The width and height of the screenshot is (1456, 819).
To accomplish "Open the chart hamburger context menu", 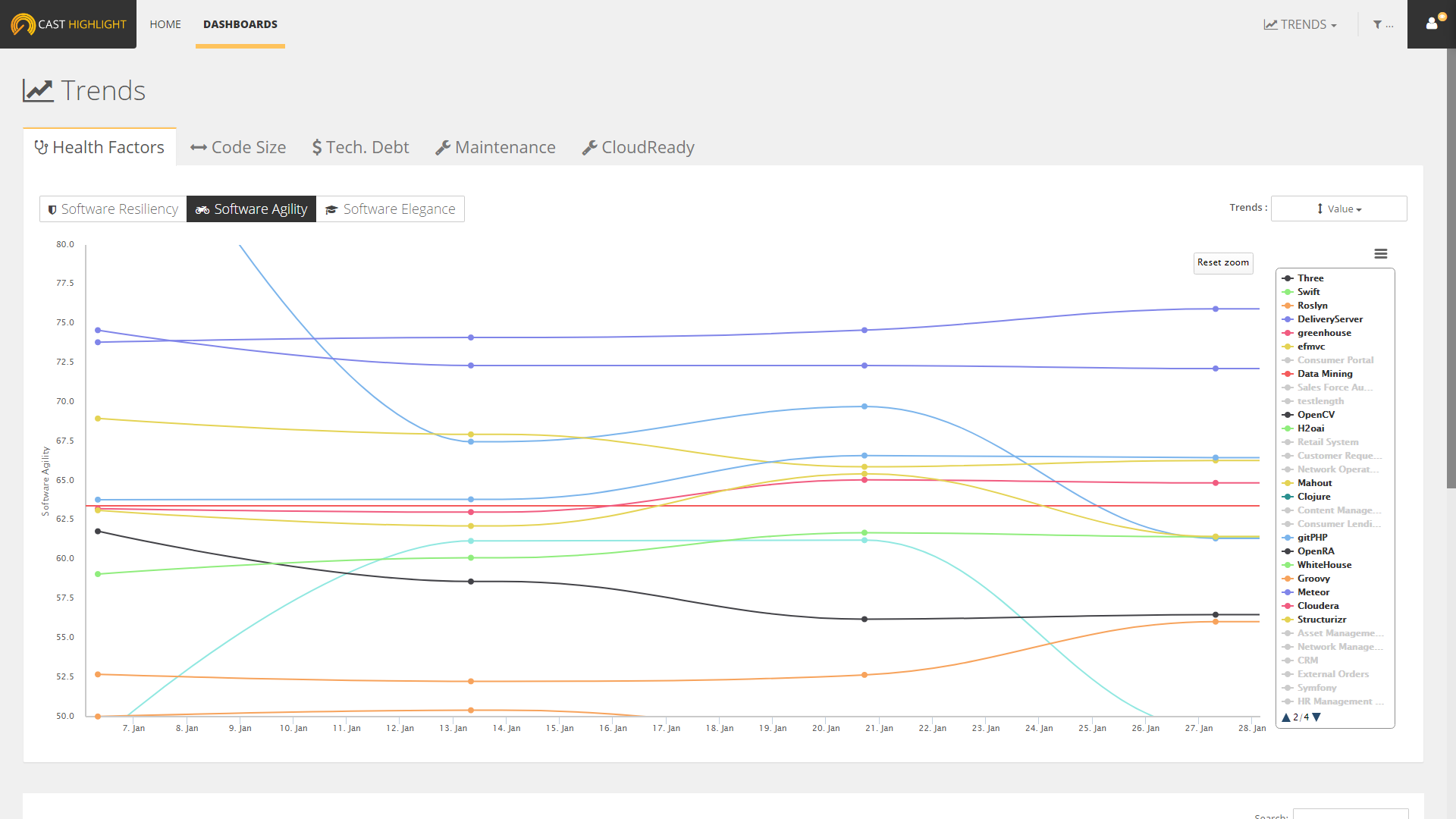I will coord(1381,254).
